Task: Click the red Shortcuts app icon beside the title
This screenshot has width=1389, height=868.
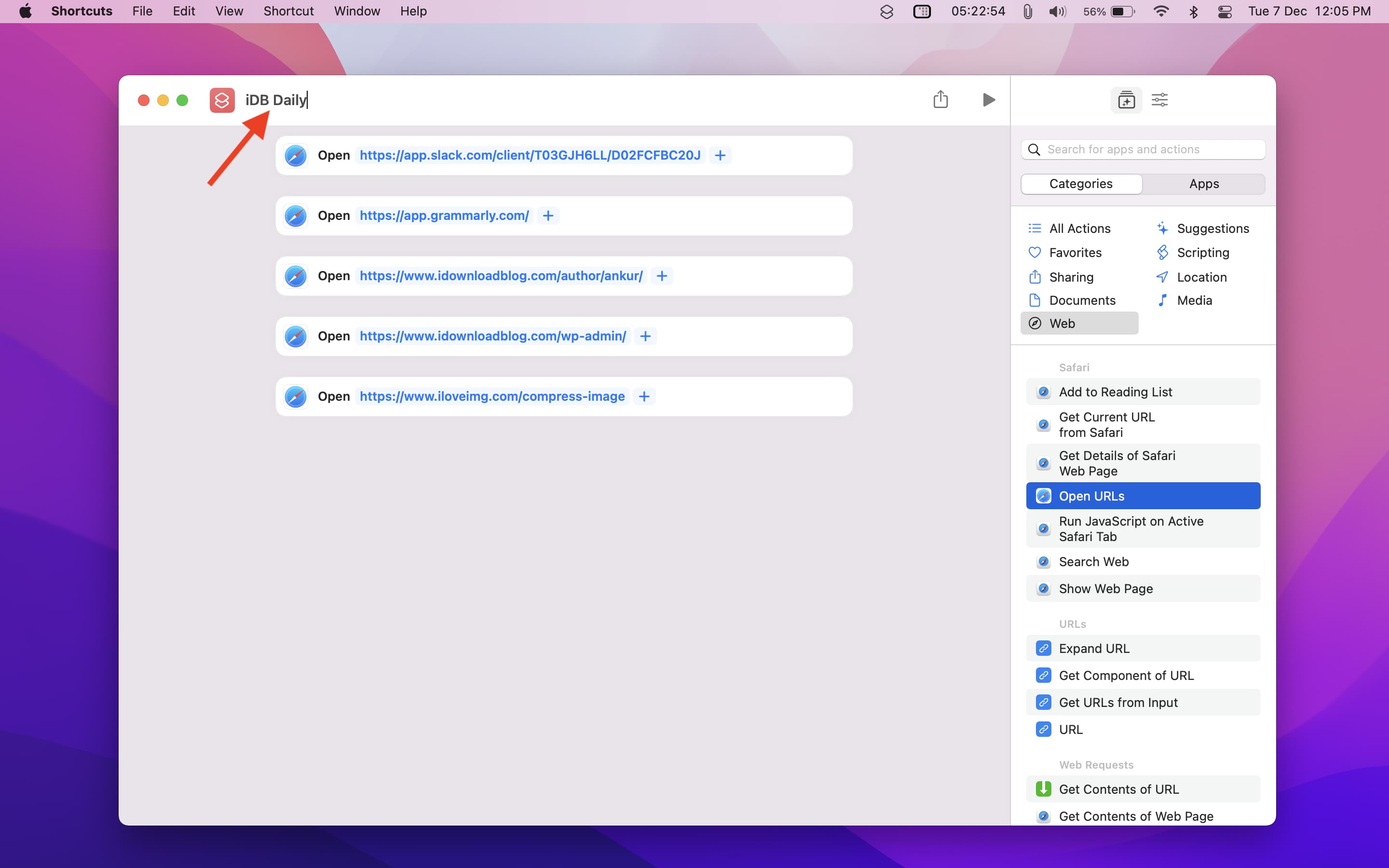Action: [222, 100]
